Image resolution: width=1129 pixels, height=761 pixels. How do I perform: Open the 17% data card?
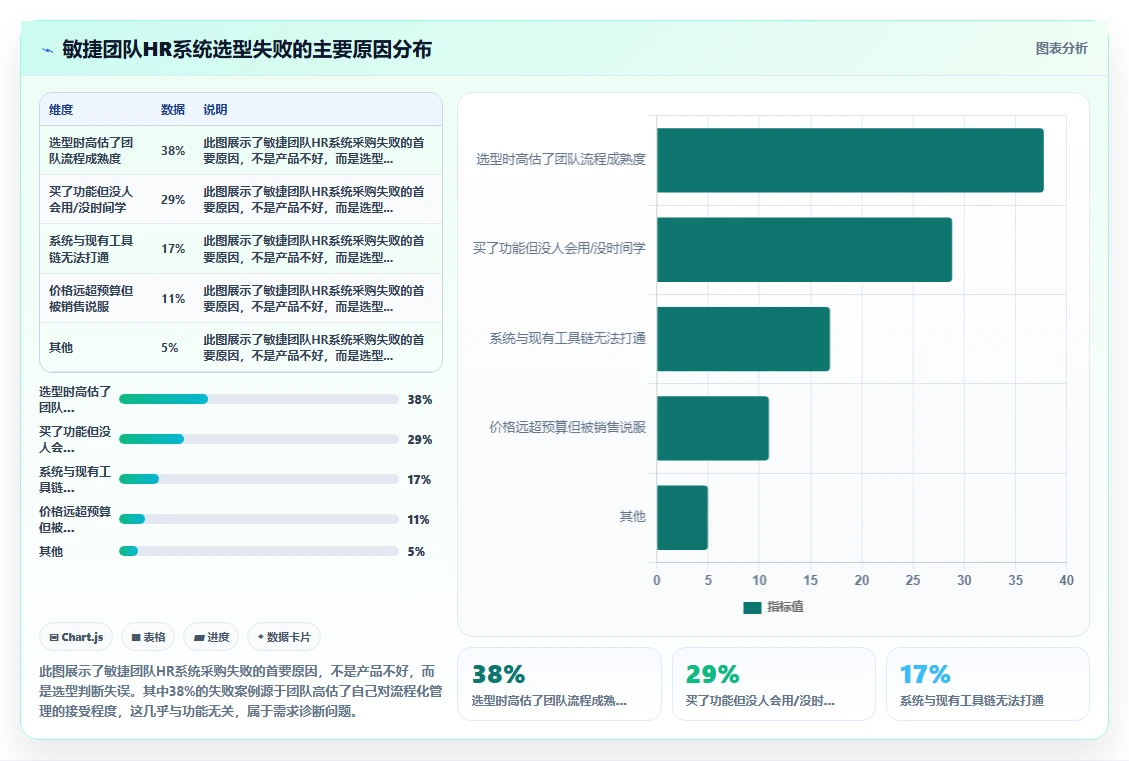(x=988, y=684)
